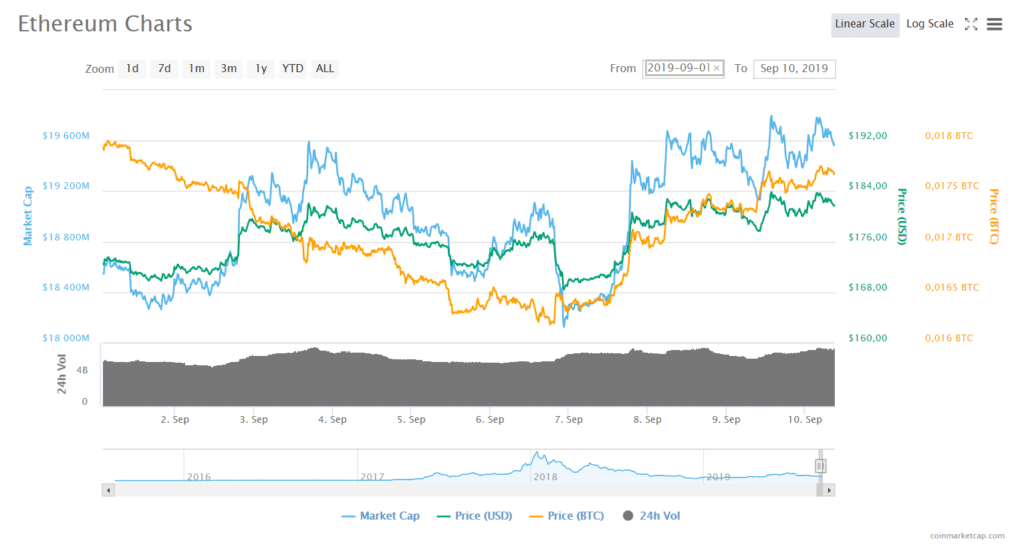Clear the From date with the x icon

tap(716, 68)
